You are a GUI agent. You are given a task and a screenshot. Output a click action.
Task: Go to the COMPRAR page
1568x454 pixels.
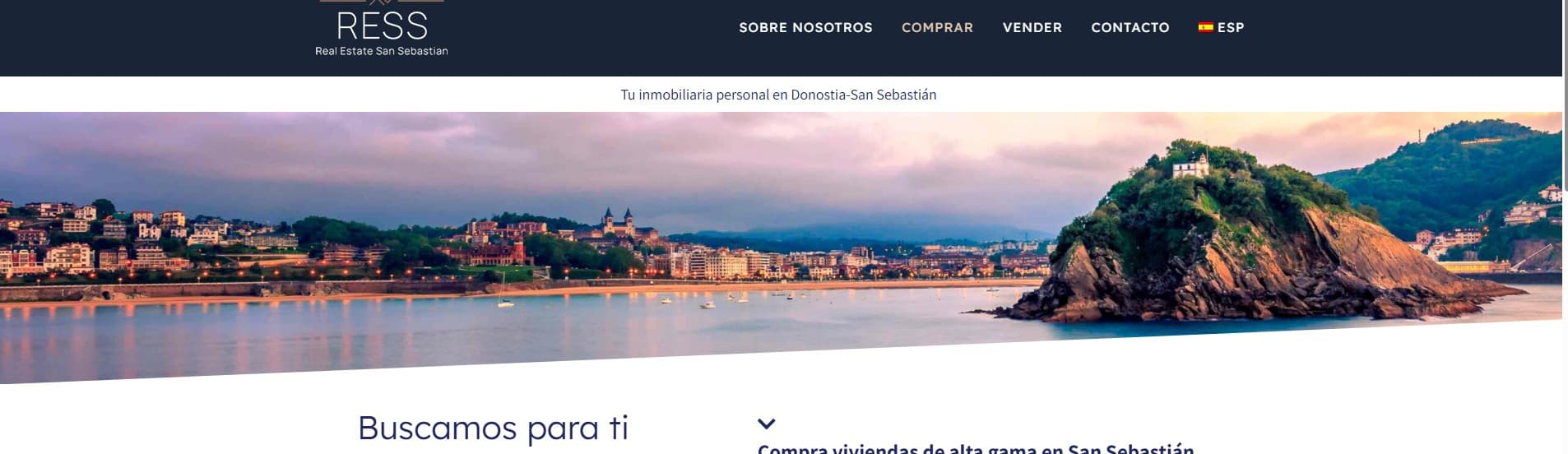pyautogui.click(x=937, y=27)
